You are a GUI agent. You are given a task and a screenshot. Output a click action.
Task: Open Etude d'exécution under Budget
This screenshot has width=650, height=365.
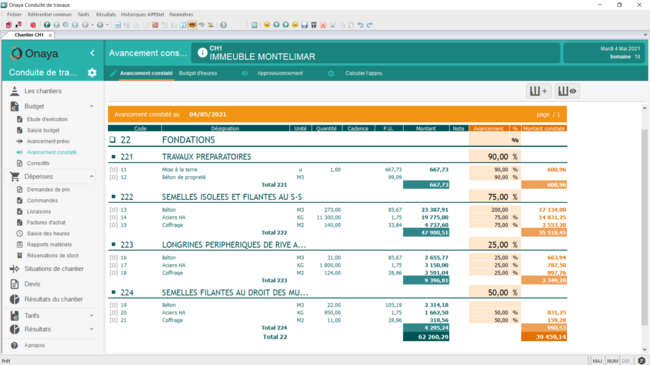pos(47,119)
